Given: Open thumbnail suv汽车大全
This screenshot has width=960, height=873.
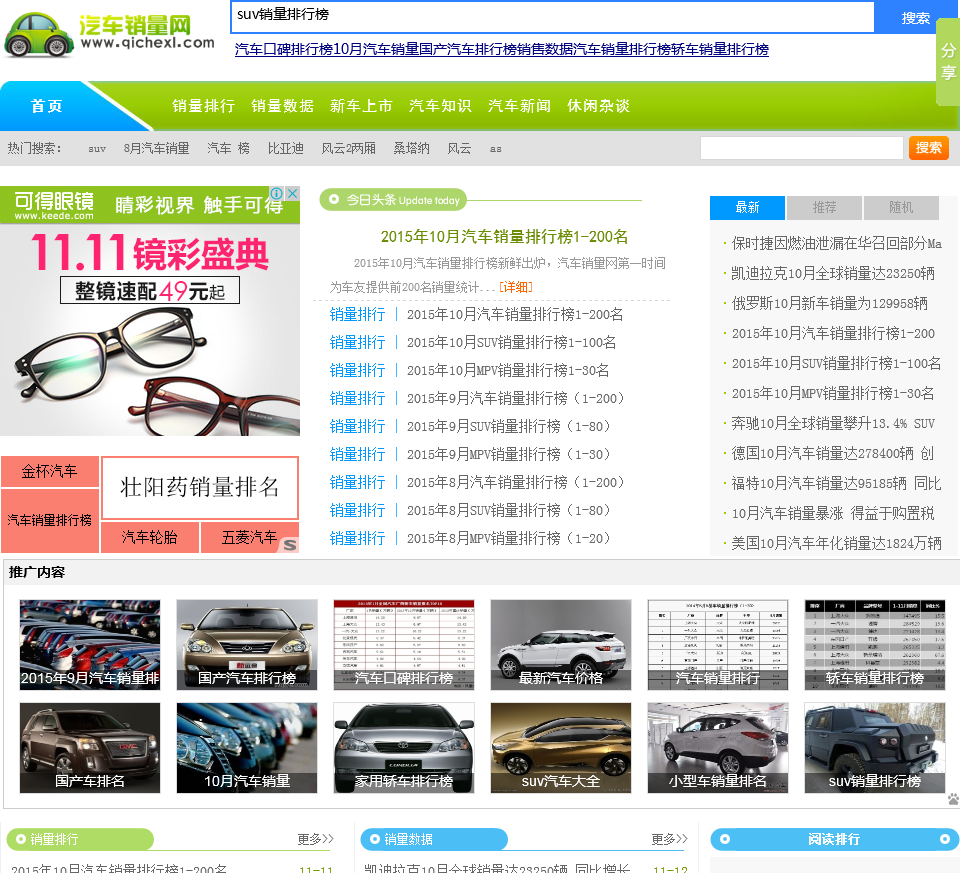Looking at the screenshot, I should pyautogui.click(x=561, y=747).
